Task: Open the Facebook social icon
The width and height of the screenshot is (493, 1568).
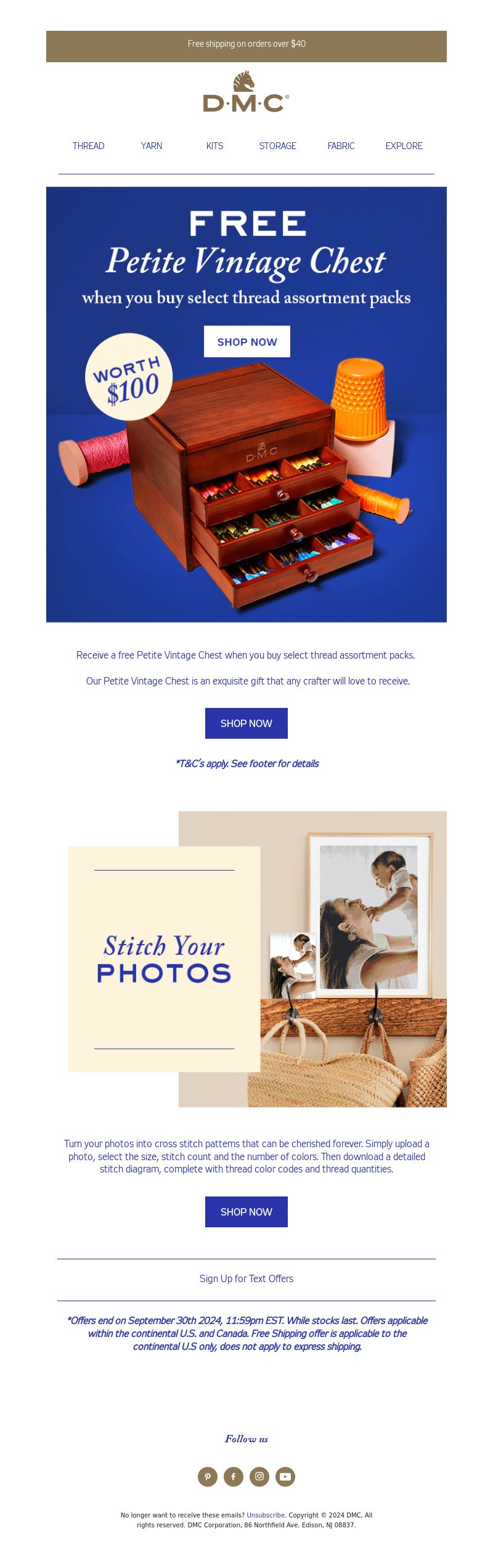Action: click(234, 1477)
